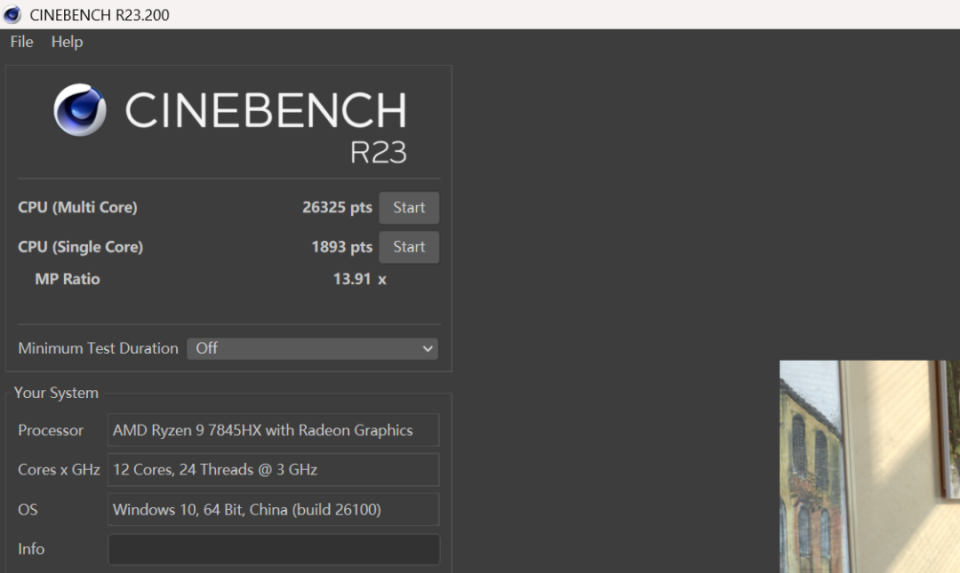Click the Info label
Image resolution: width=960 pixels, height=573 pixels.
coord(31,549)
